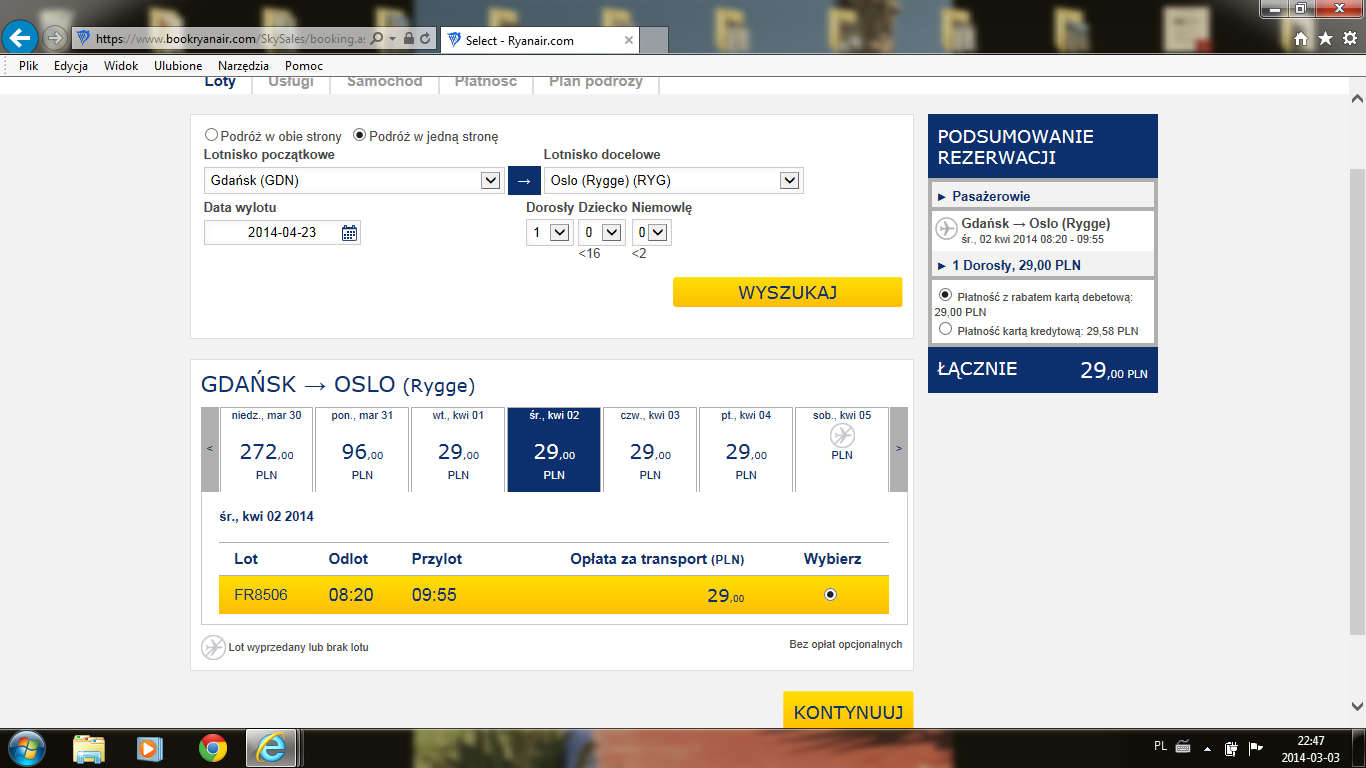Open the Narzędzia menu

click(243, 65)
